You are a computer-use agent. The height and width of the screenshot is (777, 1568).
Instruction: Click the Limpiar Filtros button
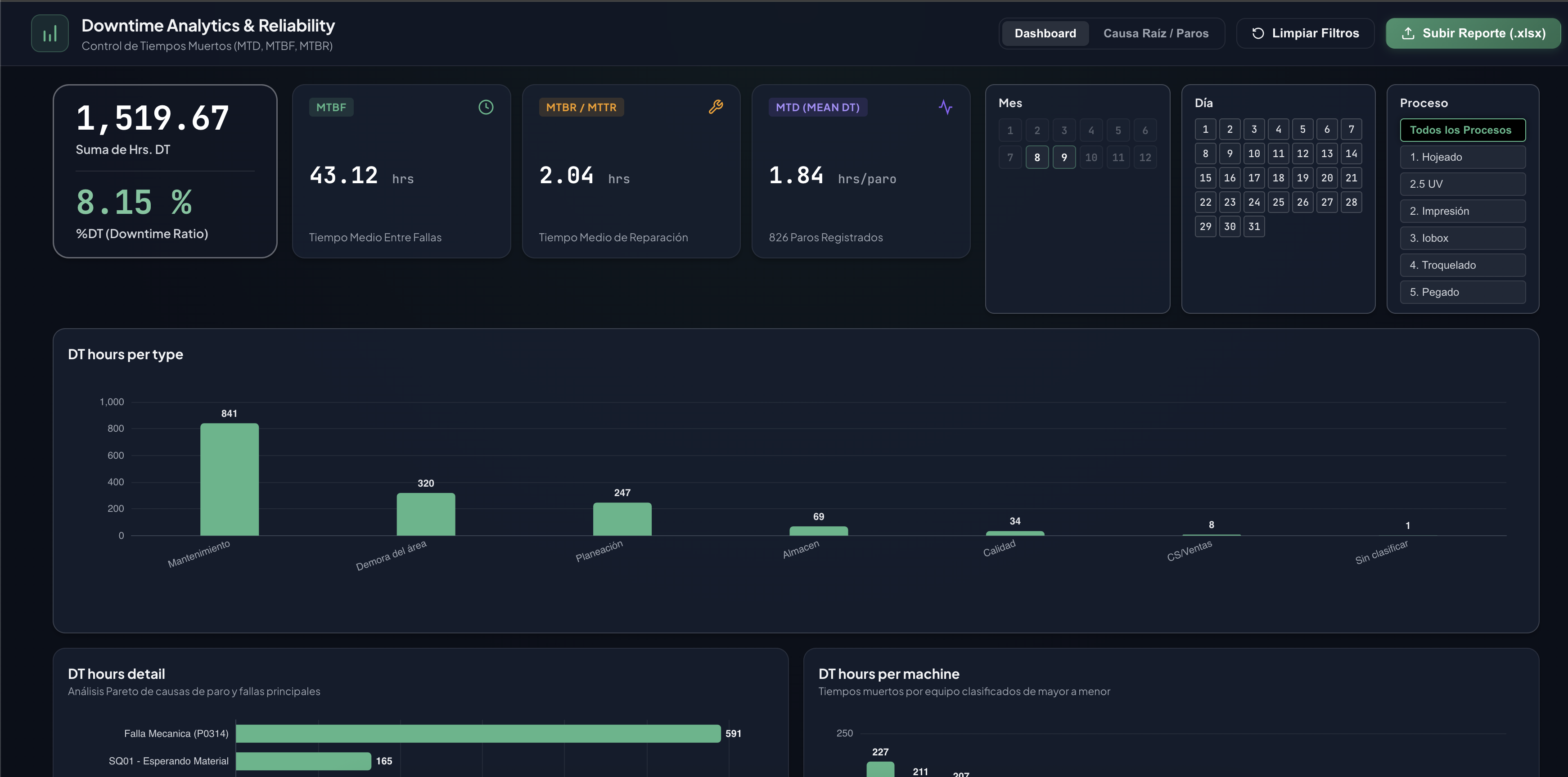pyautogui.click(x=1305, y=33)
